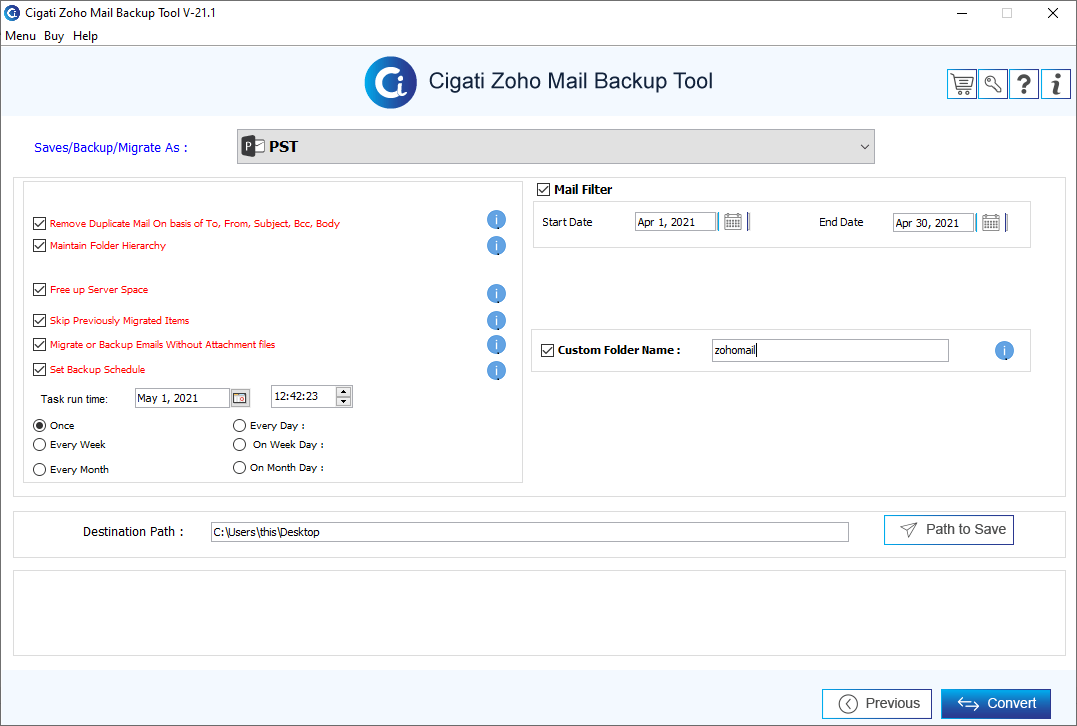
Task: Click the Previous button
Action: pos(876,703)
